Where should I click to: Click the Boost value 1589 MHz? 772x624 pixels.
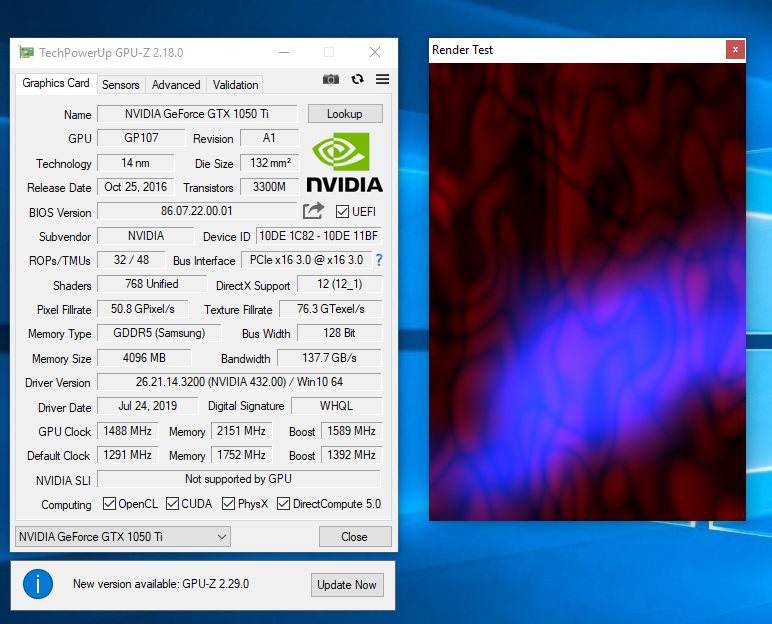tap(352, 431)
